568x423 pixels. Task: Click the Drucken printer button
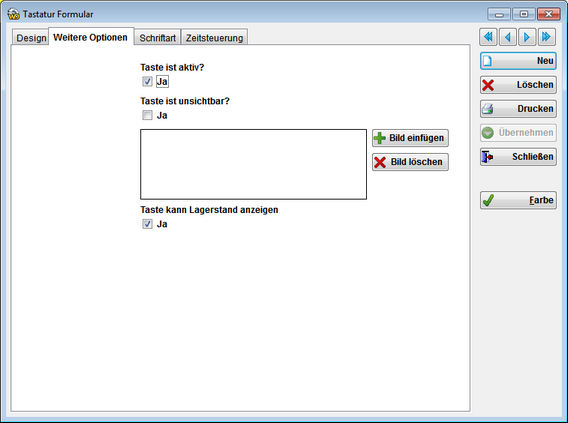(518, 109)
